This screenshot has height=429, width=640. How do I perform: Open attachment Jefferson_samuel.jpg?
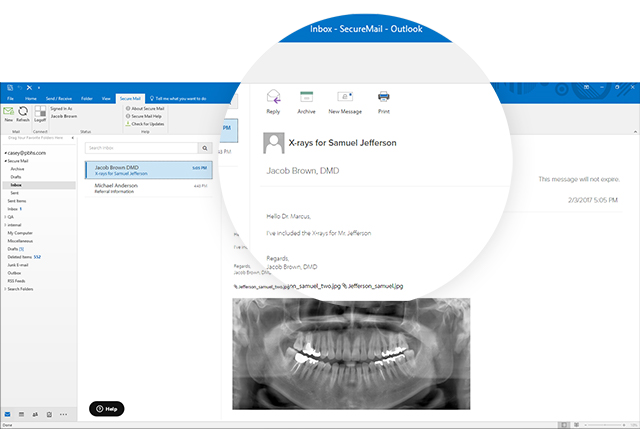tap(373, 286)
